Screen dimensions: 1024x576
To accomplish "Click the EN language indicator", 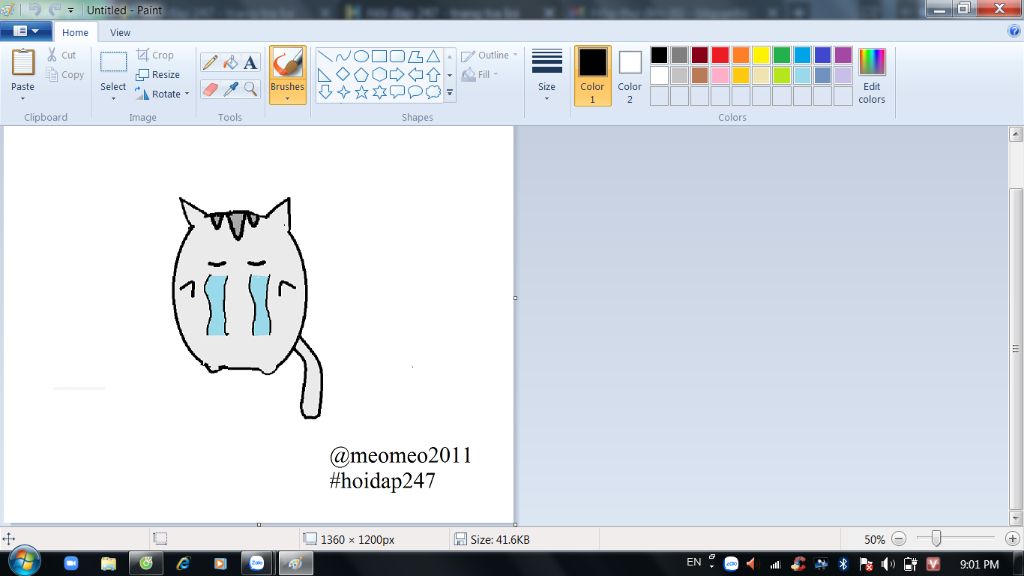I will pyautogui.click(x=694, y=562).
